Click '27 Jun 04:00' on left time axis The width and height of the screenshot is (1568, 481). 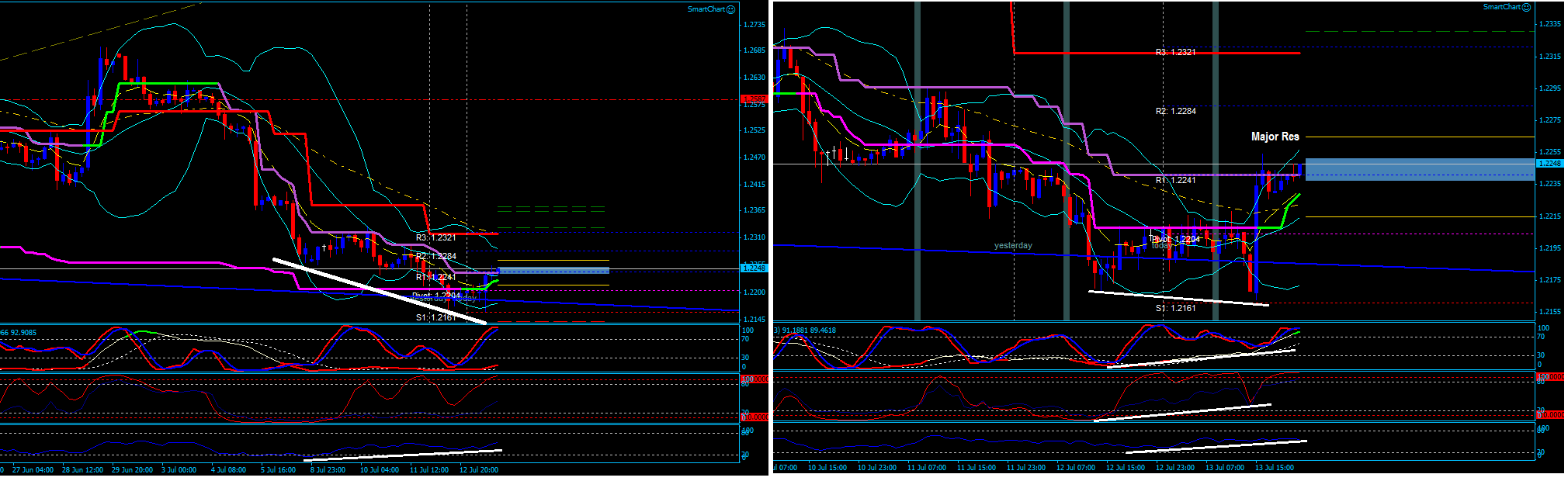(33, 470)
